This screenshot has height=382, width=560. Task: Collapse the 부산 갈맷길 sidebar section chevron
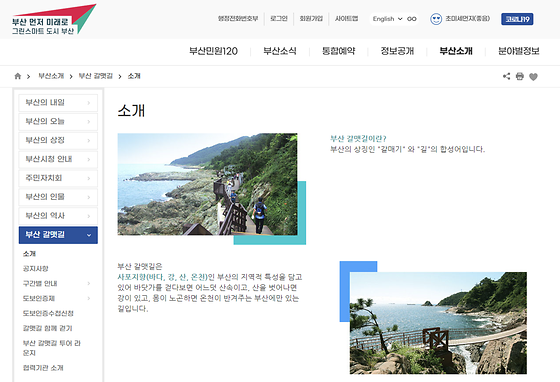pos(89,235)
